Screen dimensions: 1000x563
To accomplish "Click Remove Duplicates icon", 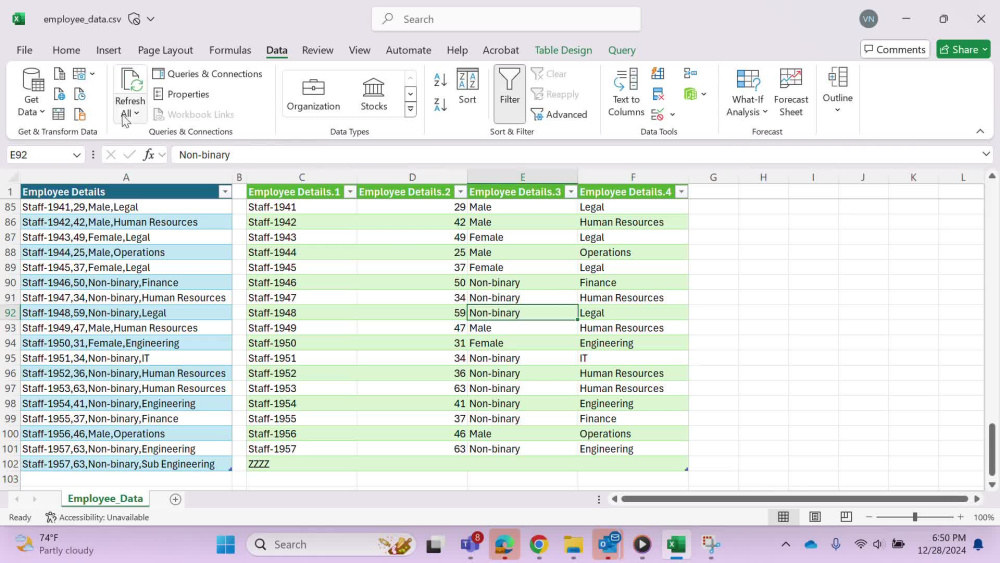I will pos(658,94).
